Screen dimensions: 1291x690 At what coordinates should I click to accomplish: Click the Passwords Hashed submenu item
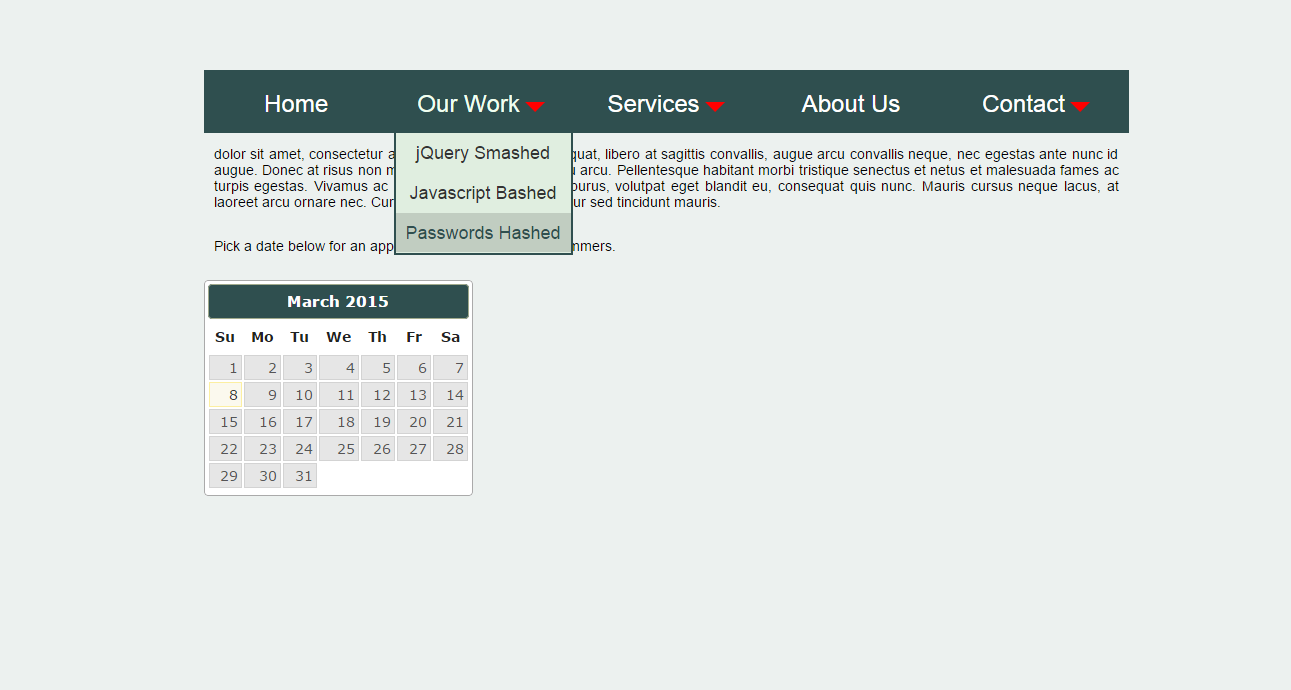click(x=483, y=233)
